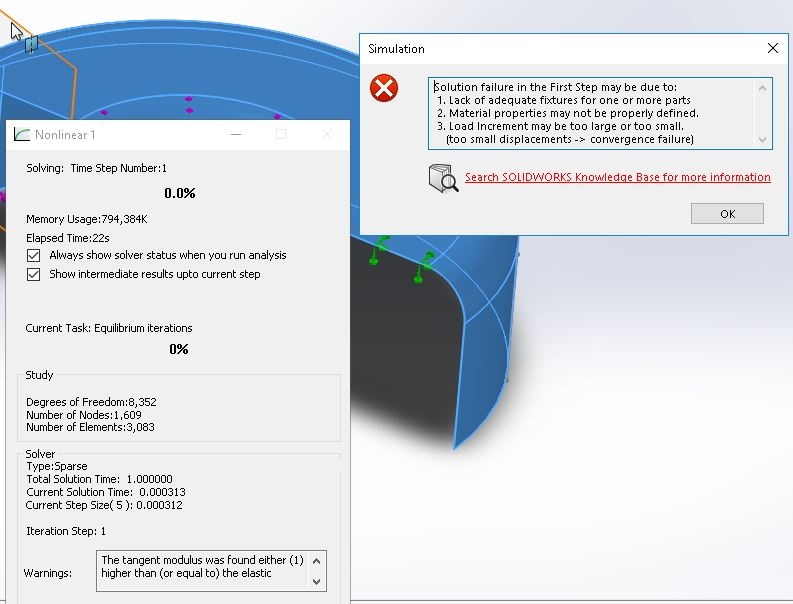Uncheck Show intermediate results upto current step
The image size is (793, 604).
click(33, 274)
